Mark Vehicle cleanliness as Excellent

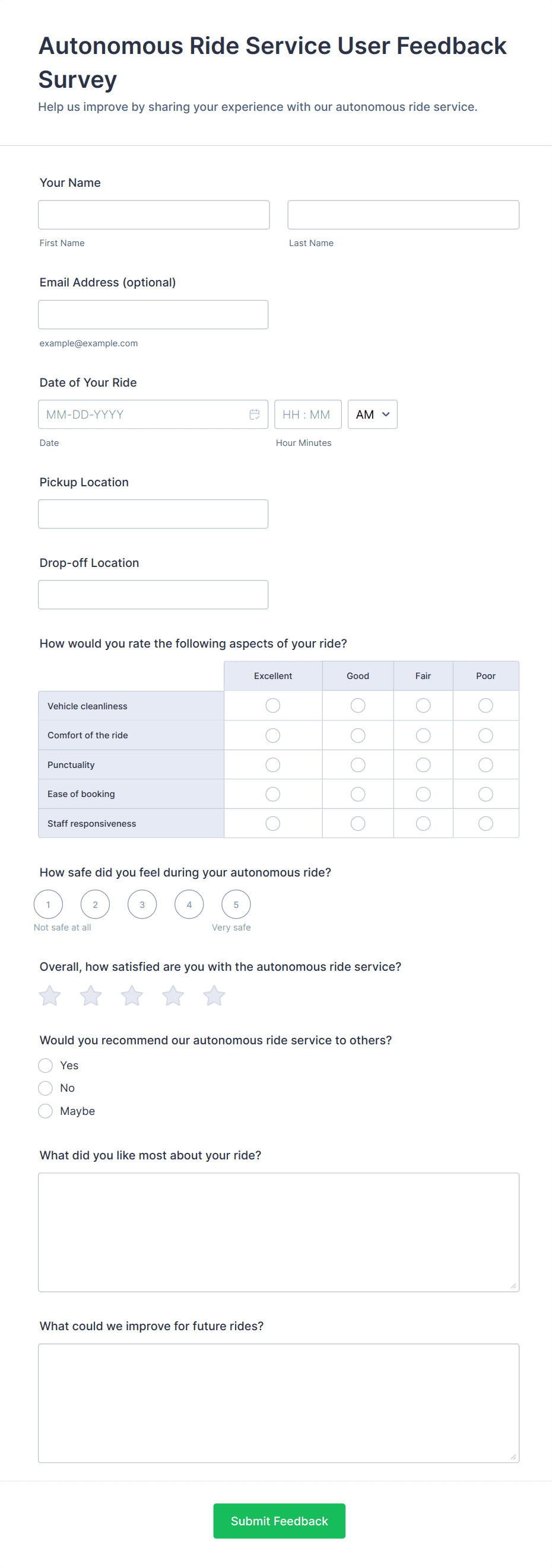(273, 706)
